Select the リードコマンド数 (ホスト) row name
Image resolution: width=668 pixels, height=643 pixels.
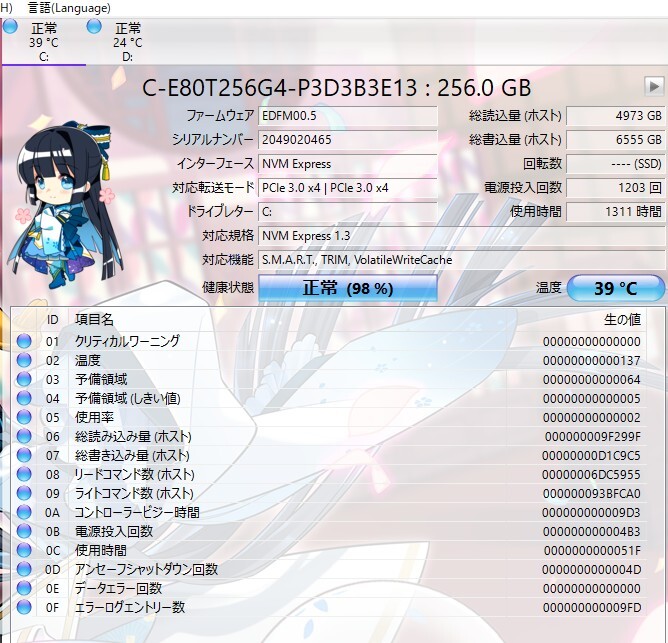click(135, 474)
